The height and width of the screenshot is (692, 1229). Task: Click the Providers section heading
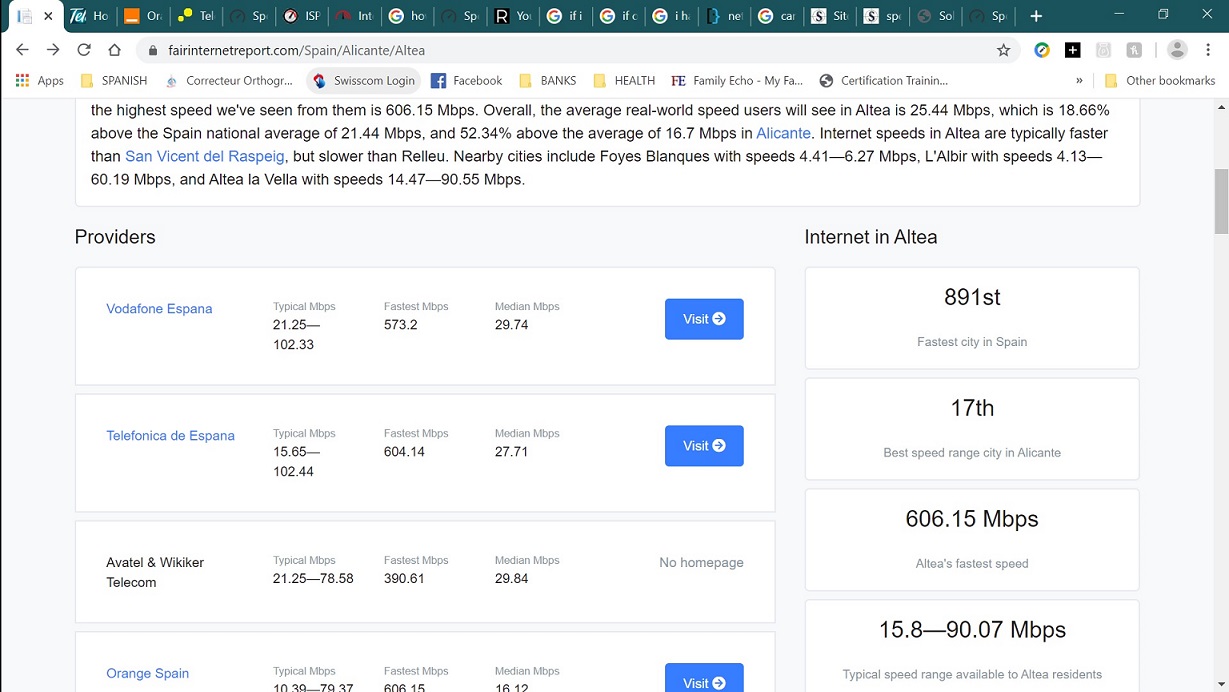pos(115,237)
